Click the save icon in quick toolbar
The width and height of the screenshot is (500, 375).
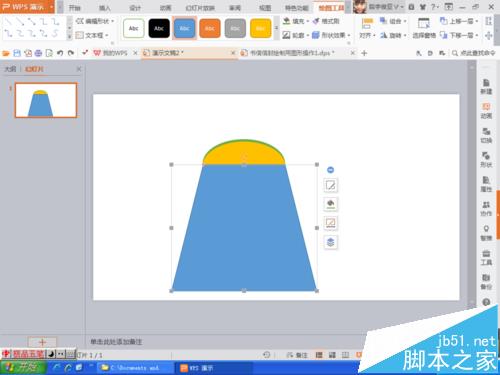click(x=17, y=53)
